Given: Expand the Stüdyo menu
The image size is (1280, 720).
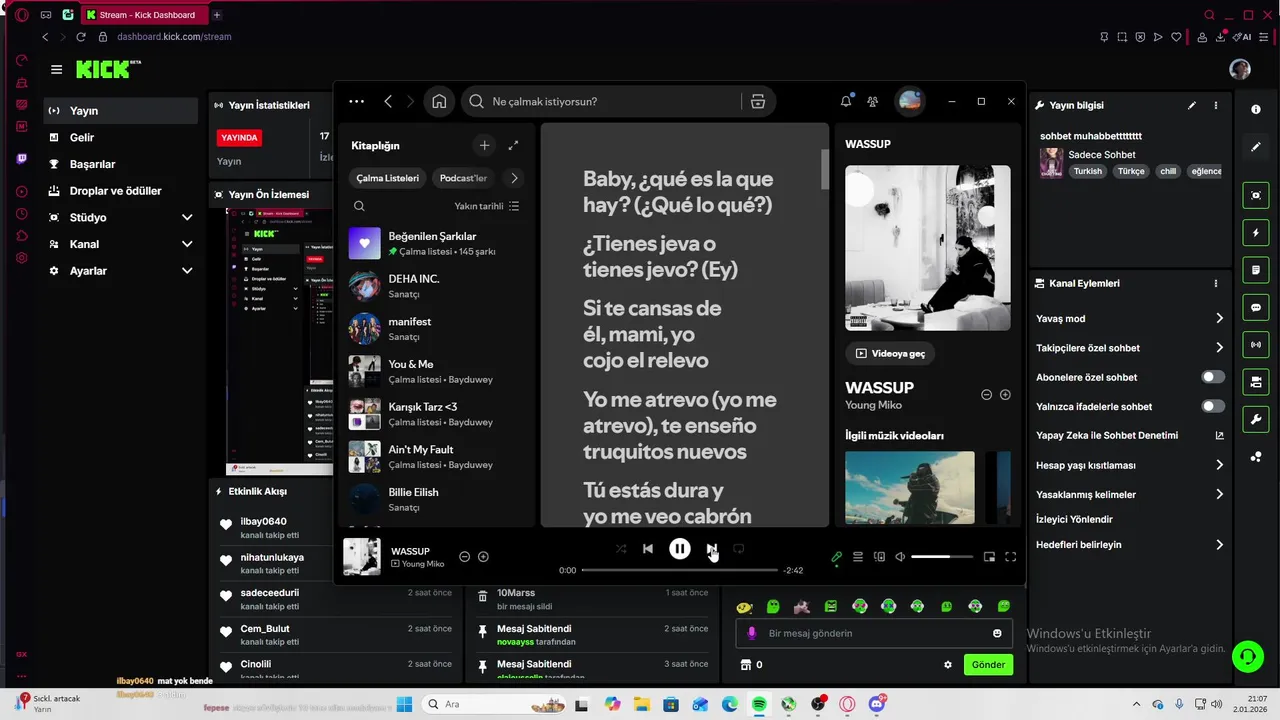Looking at the screenshot, I should 121,217.
